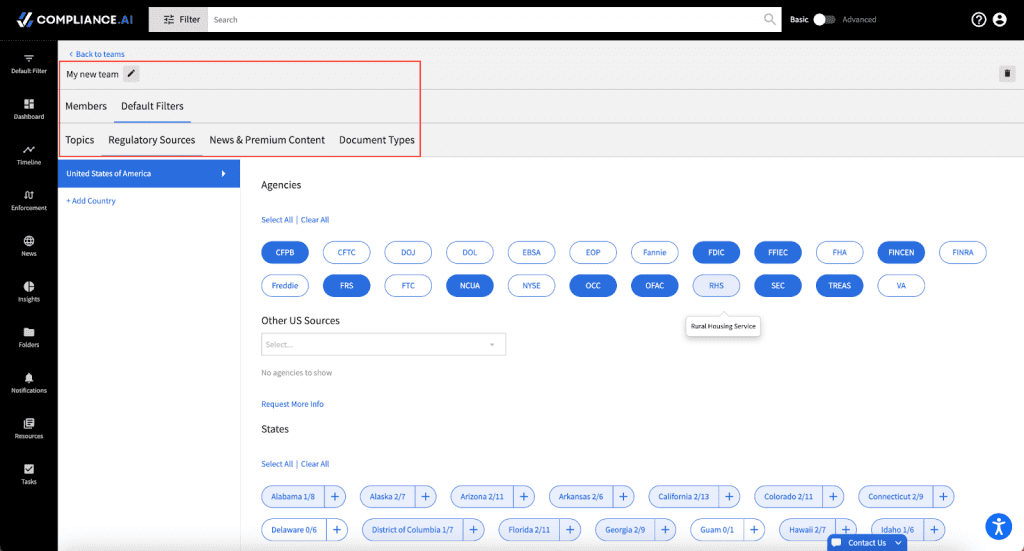Image resolution: width=1024 pixels, height=551 pixels.
Task: Deselect the OFAC agency chip
Action: click(654, 286)
